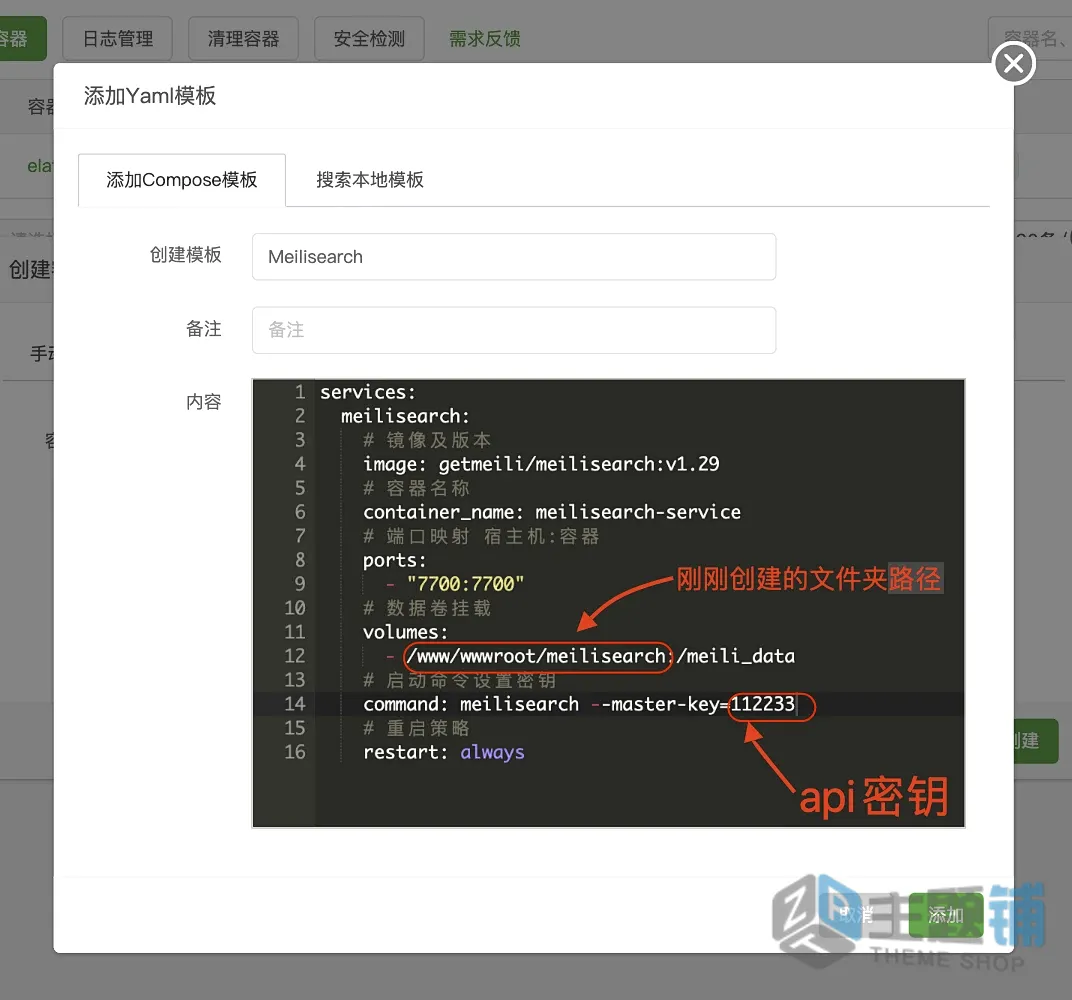
Task: Click container_name: meilisearch-service line
Action: pos(552,512)
